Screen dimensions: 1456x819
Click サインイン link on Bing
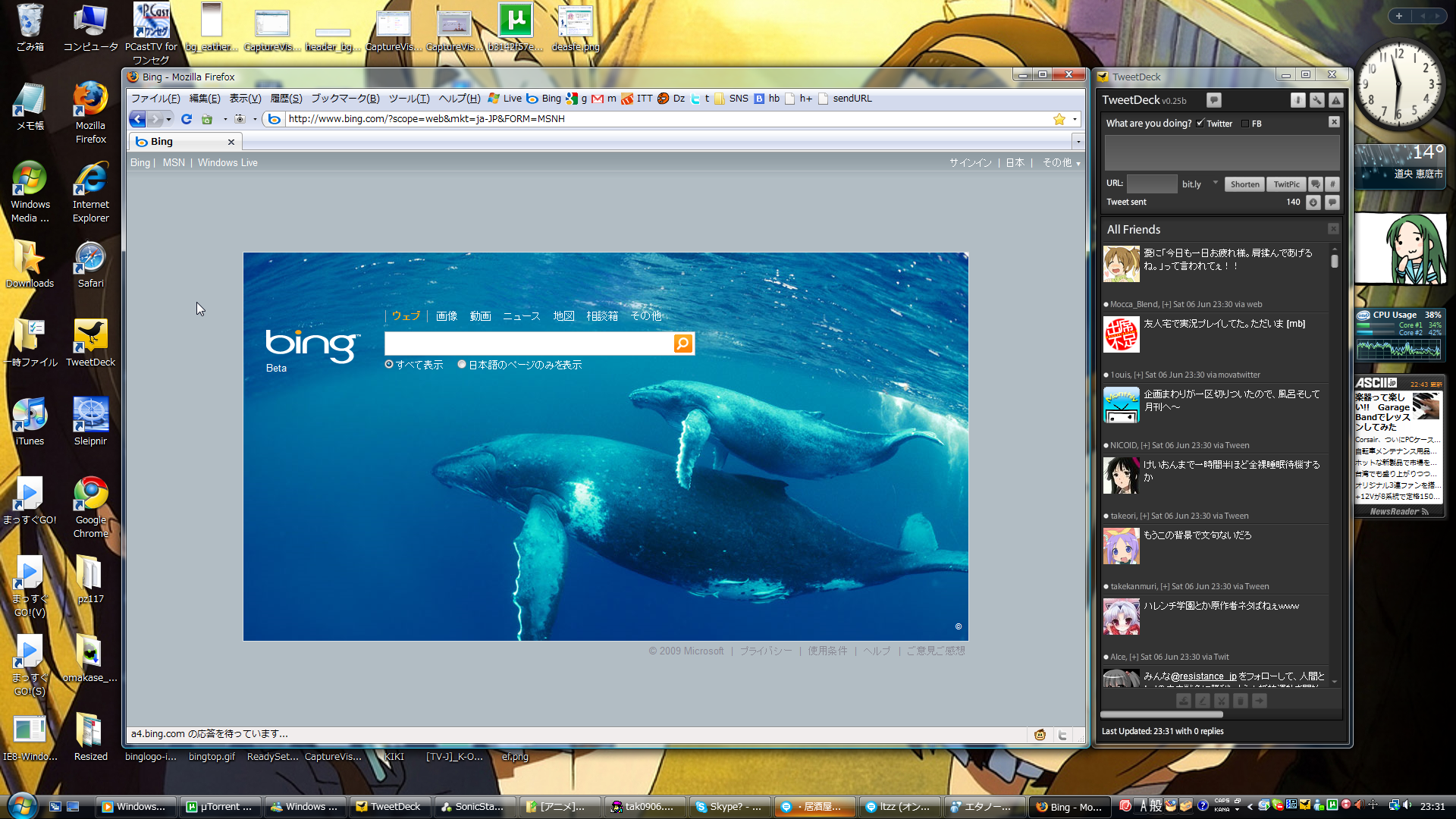(971, 163)
